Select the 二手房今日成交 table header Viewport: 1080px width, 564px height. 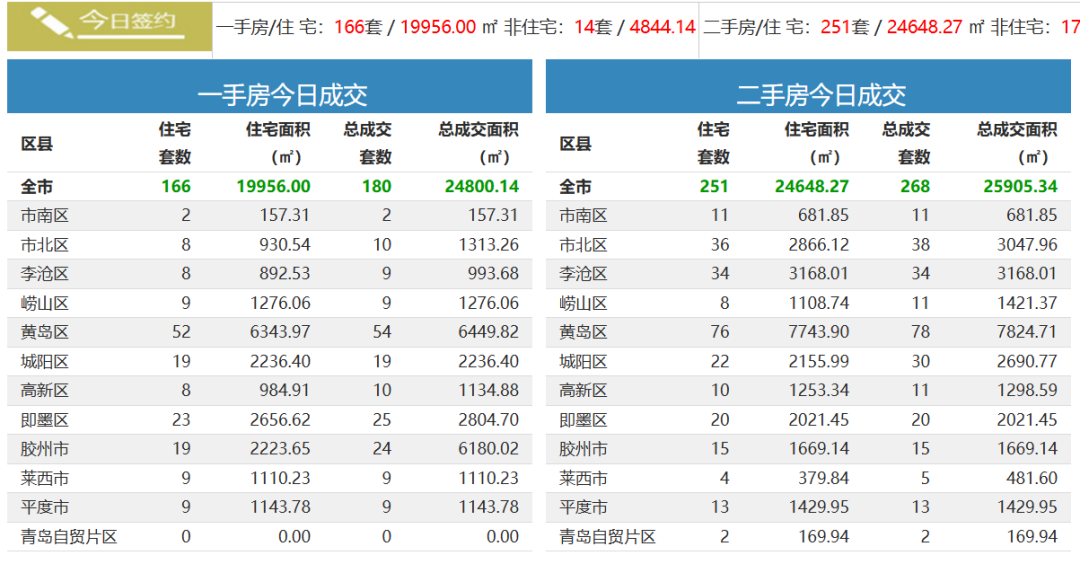808,87
